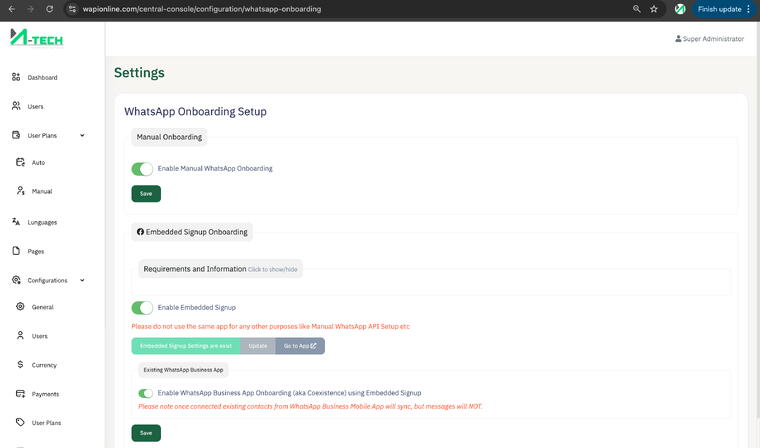Save the Manual Onboarding settings
The image size is (760, 448).
[x=146, y=194]
